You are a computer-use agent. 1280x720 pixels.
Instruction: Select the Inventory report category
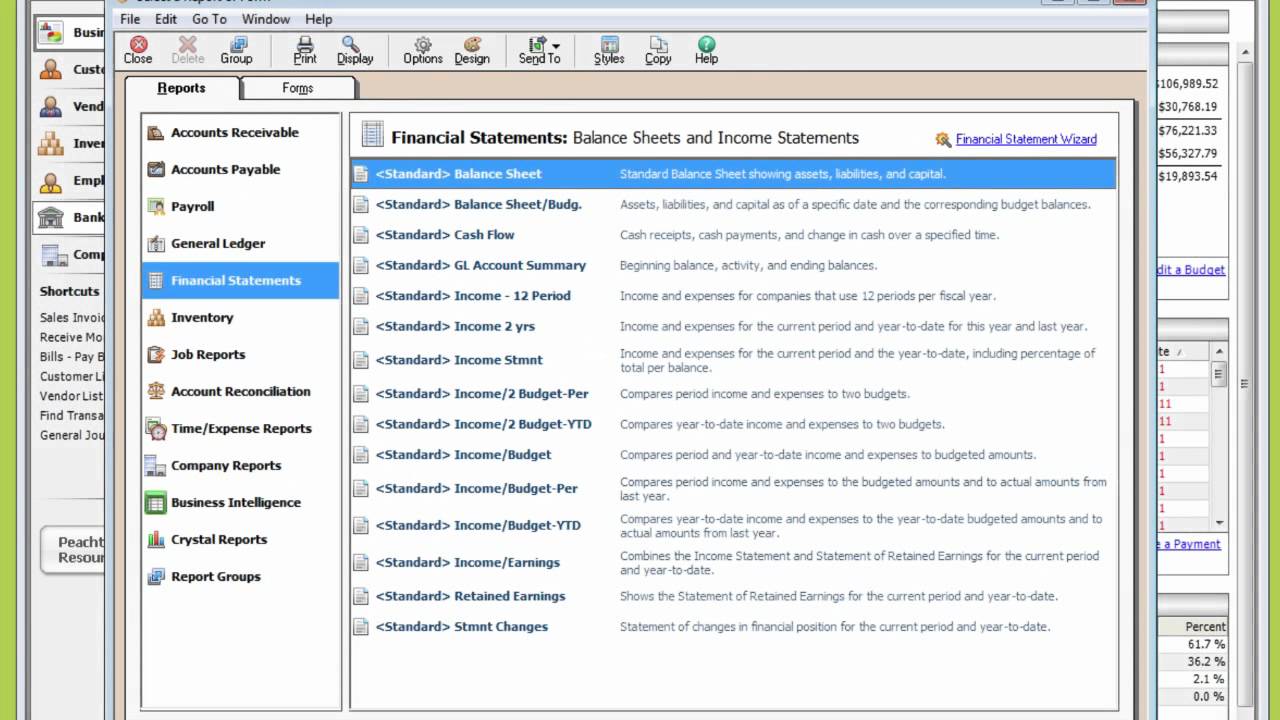click(240, 317)
